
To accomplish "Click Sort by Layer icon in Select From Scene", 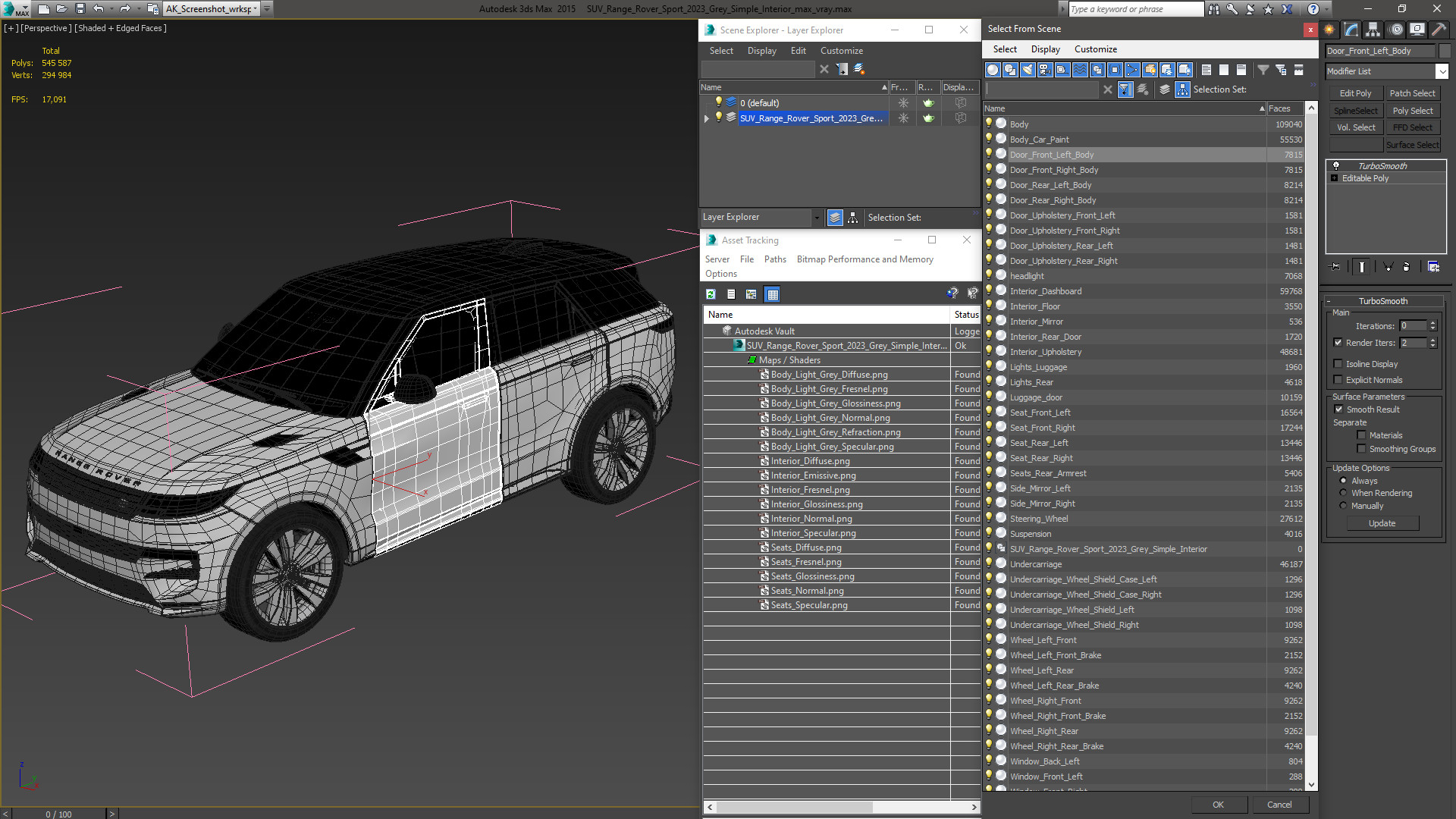I will pyautogui.click(x=1165, y=89).
